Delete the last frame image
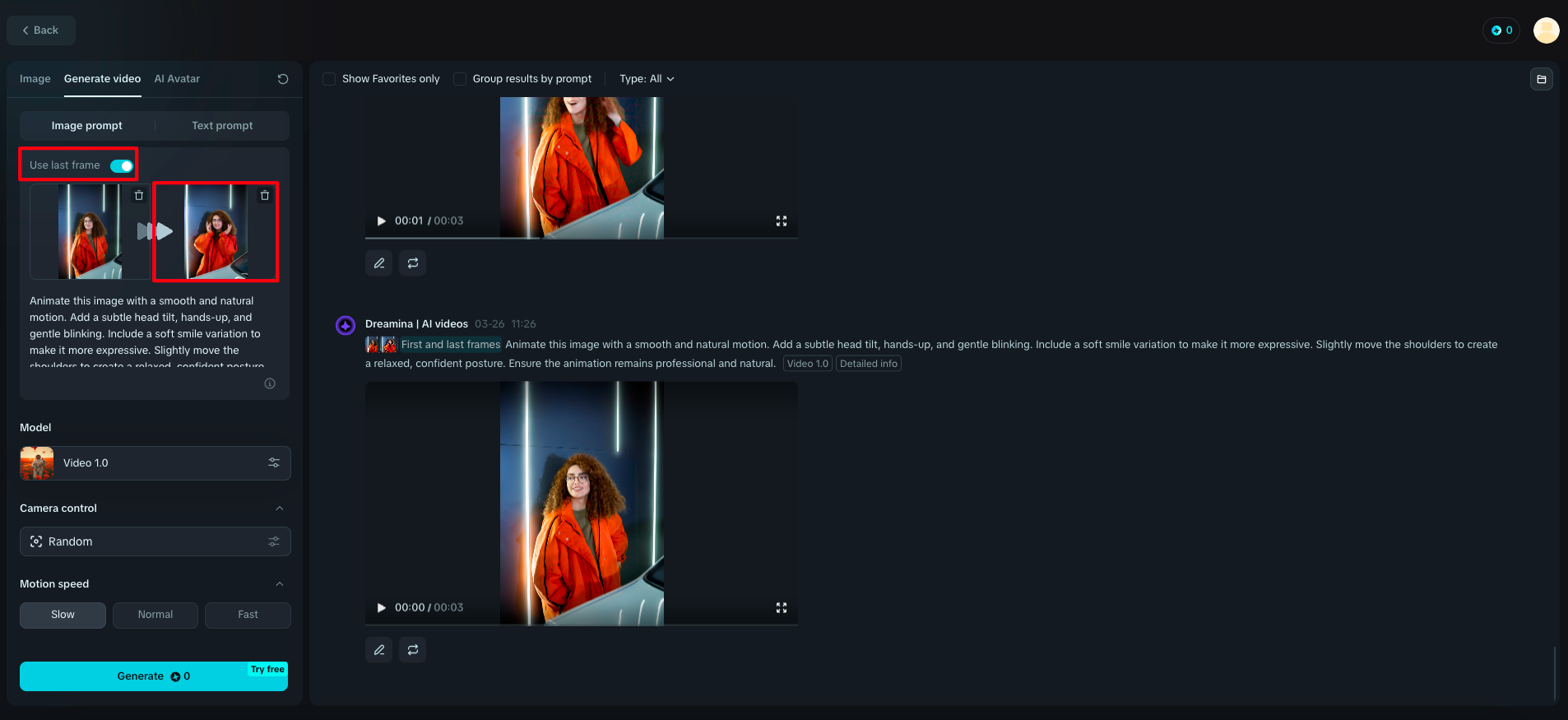Viewport: 1568px width, 720px height. 265,196
